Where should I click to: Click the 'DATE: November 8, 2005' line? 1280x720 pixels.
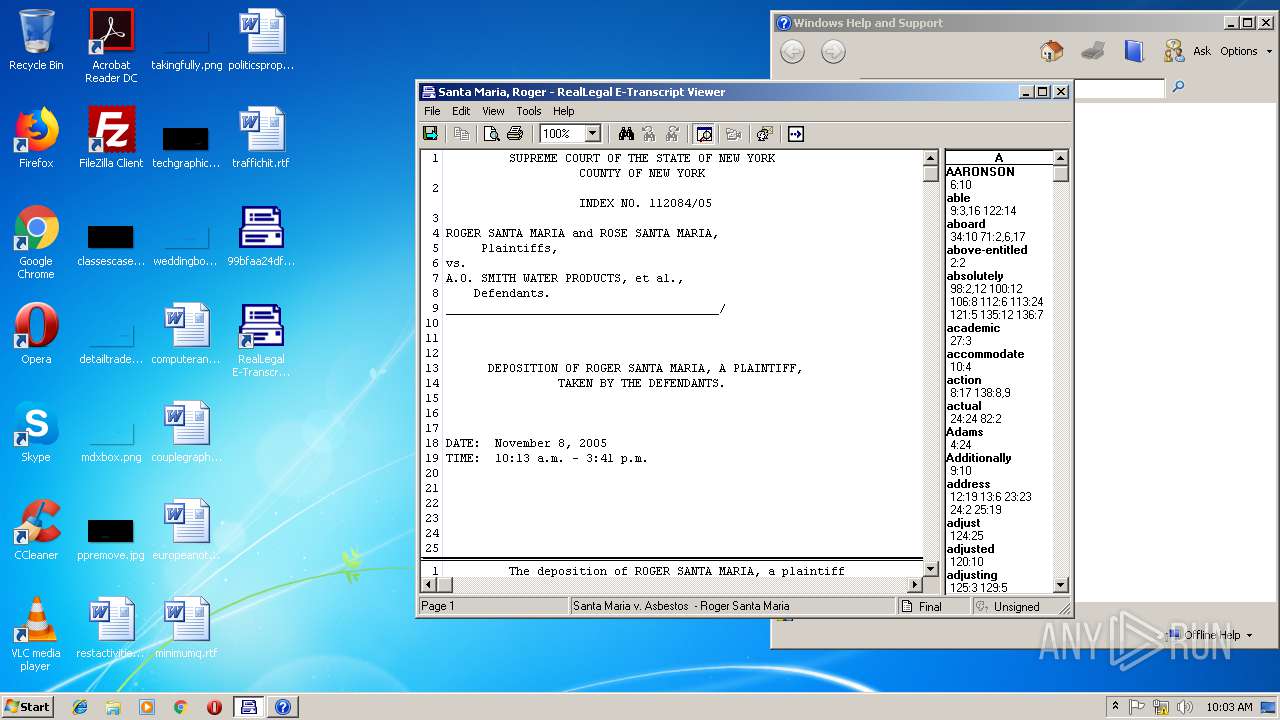[x=526, y=443]
